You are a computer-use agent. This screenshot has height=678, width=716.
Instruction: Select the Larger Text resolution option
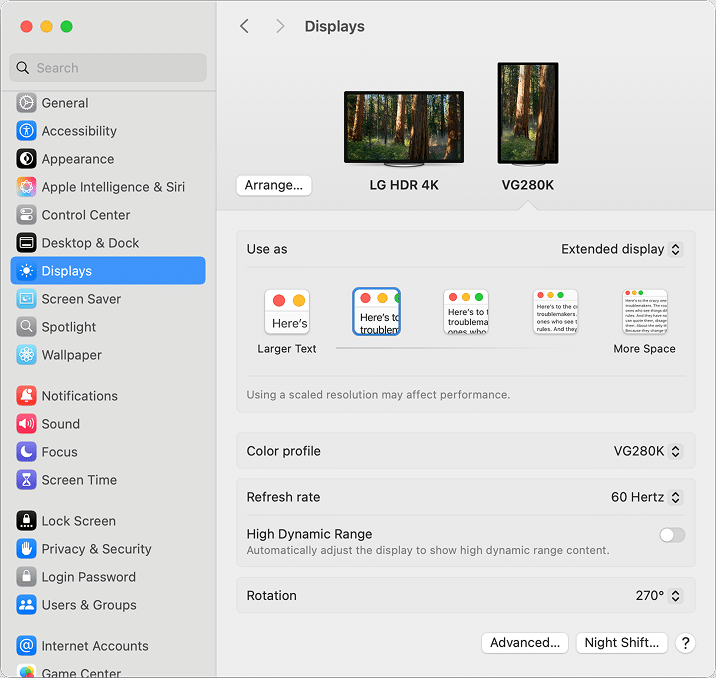[287, 312]
